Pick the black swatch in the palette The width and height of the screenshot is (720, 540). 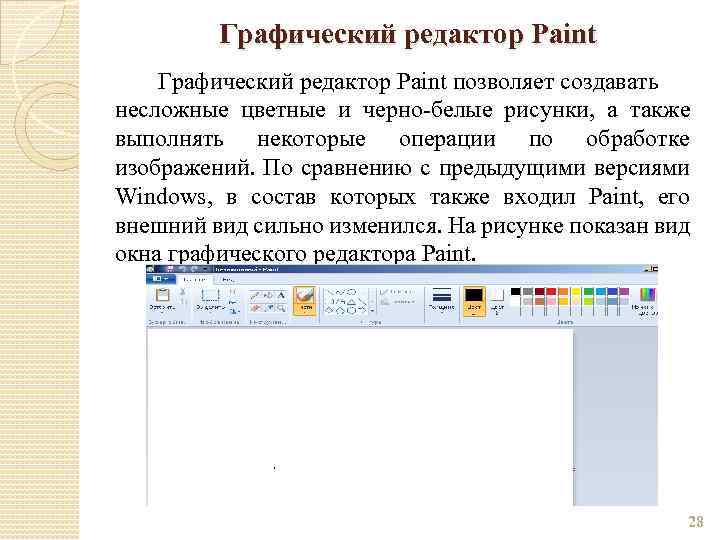click(x=516, y=292)
